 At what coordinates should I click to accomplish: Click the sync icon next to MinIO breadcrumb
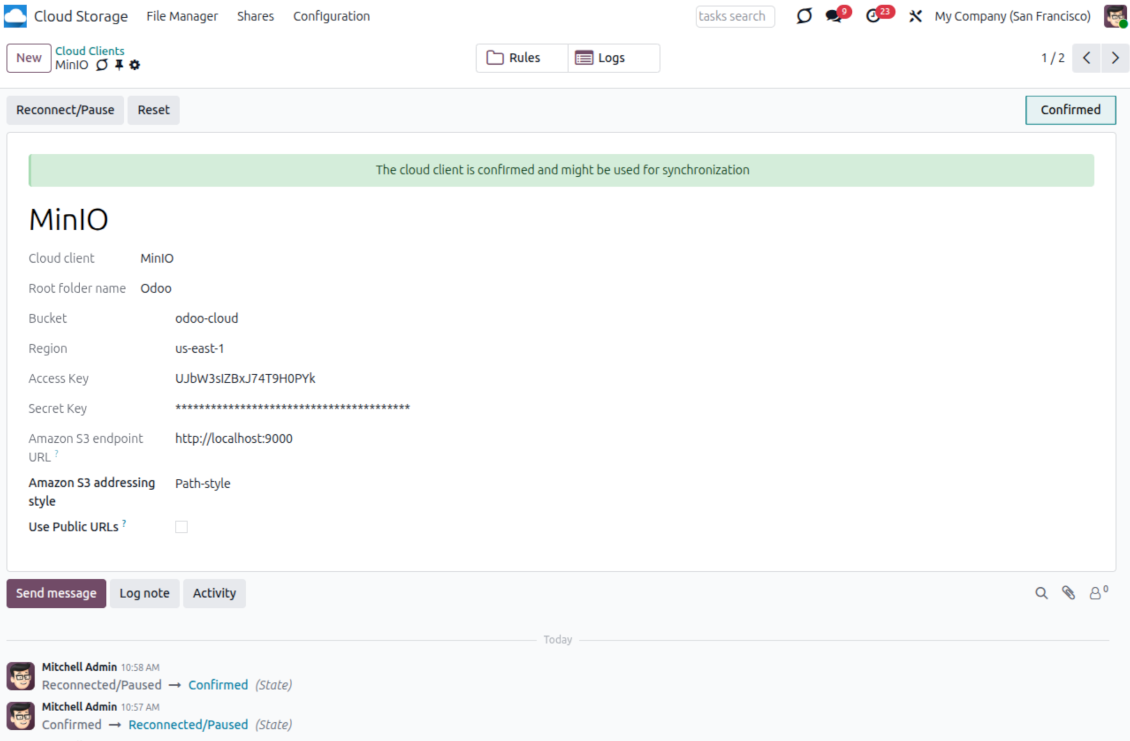tap(102, 65)
